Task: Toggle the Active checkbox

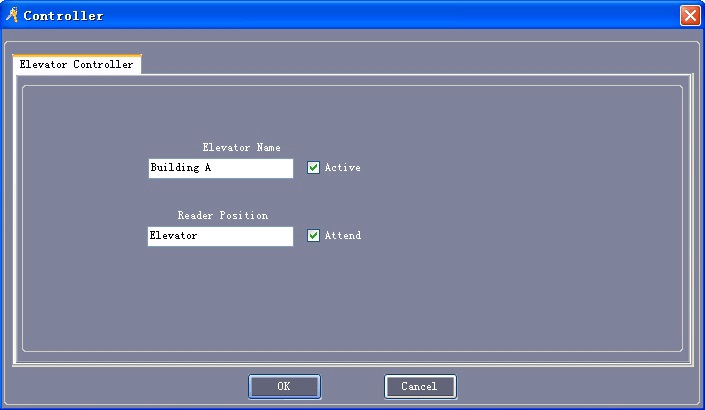Action: (313, 168)
